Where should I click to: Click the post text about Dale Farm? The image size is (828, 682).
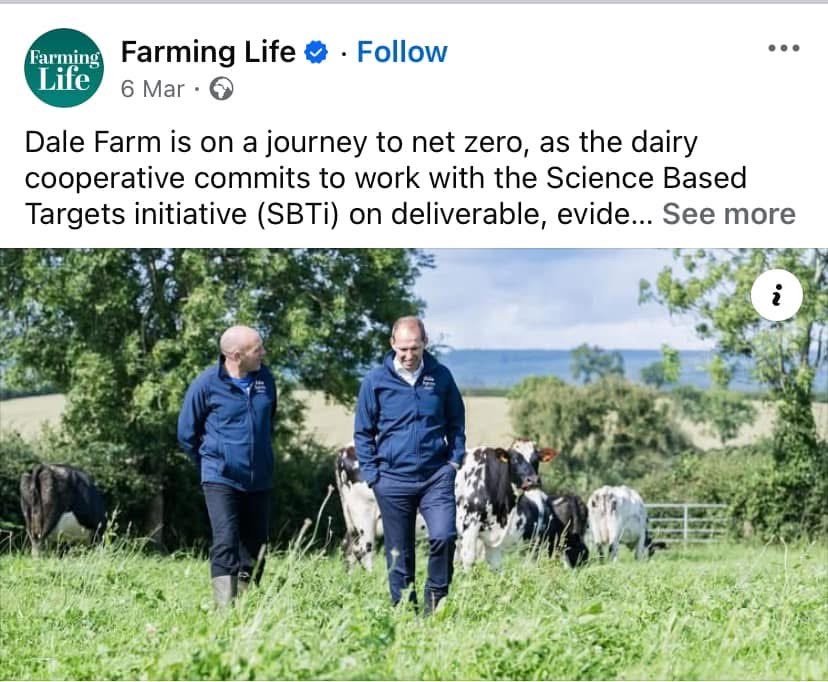[385, 178]
